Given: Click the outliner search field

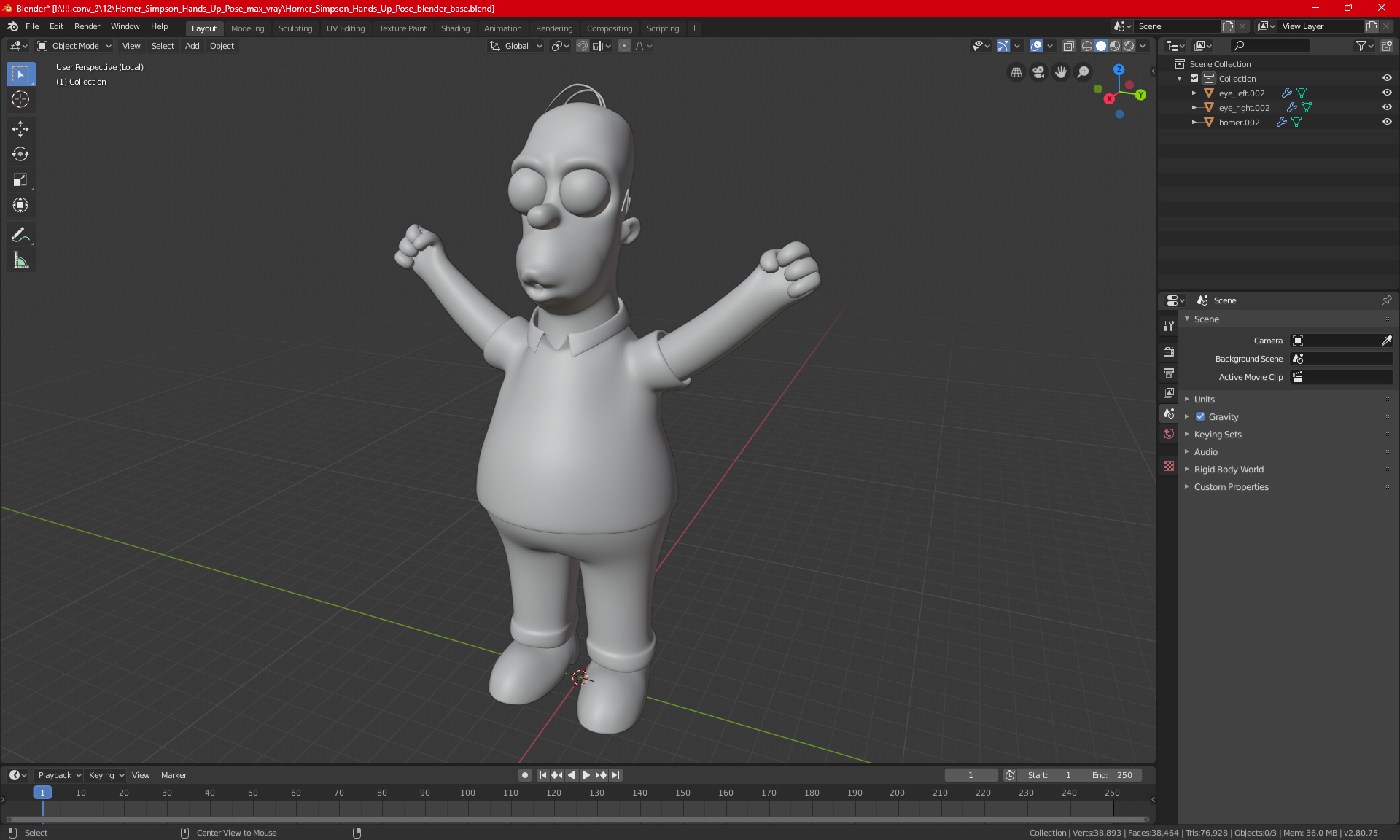Looking at the screenshot, I should pyautogui.click(x=1269, y=46).
